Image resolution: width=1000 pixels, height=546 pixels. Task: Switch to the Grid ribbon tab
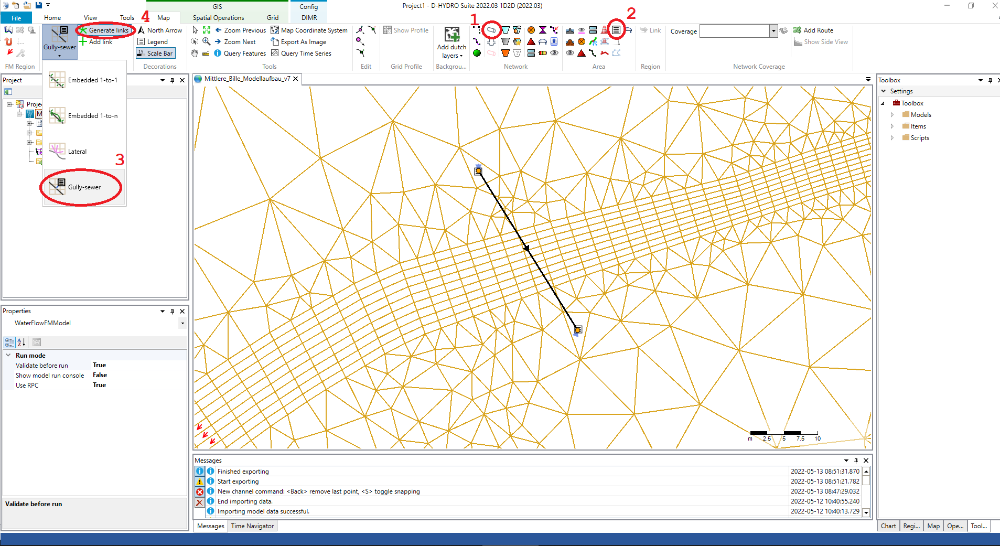(x=272, y=18)
